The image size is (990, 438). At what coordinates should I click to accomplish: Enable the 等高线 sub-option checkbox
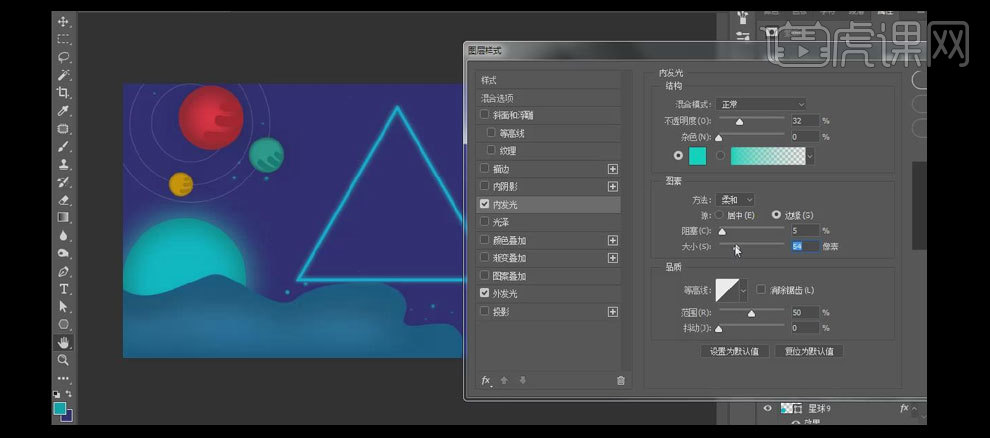coord(491,133)
